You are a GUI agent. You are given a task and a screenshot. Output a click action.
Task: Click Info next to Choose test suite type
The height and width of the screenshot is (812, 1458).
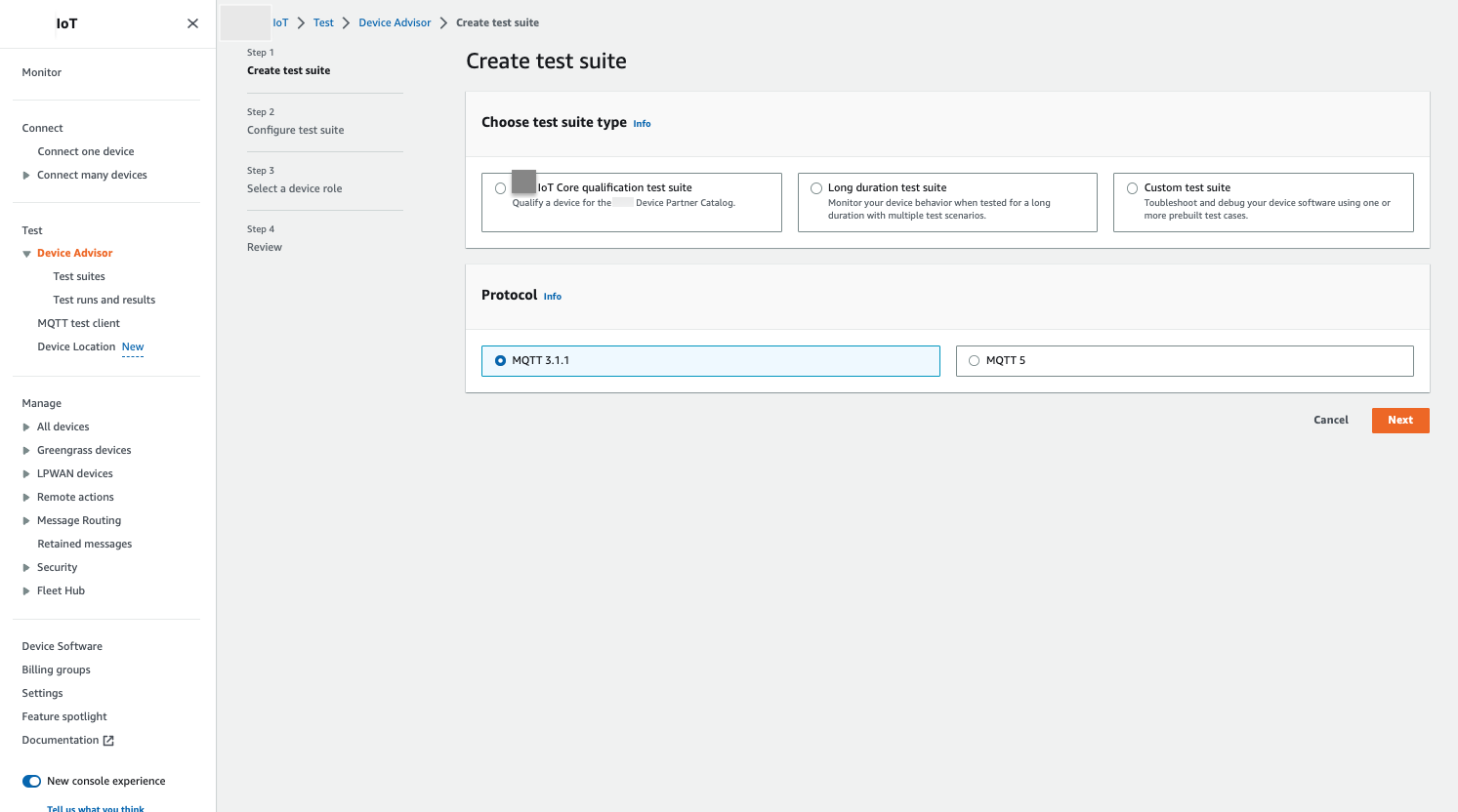642,124
